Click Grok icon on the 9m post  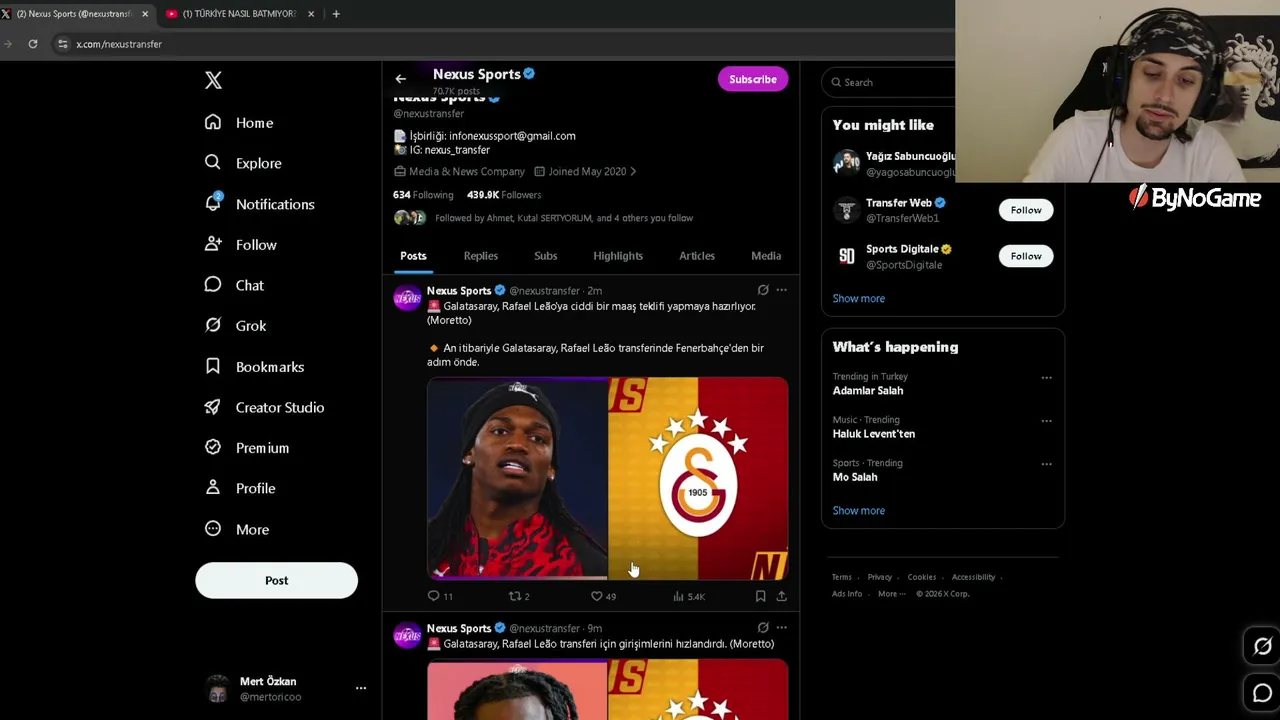tap(763, 628)
